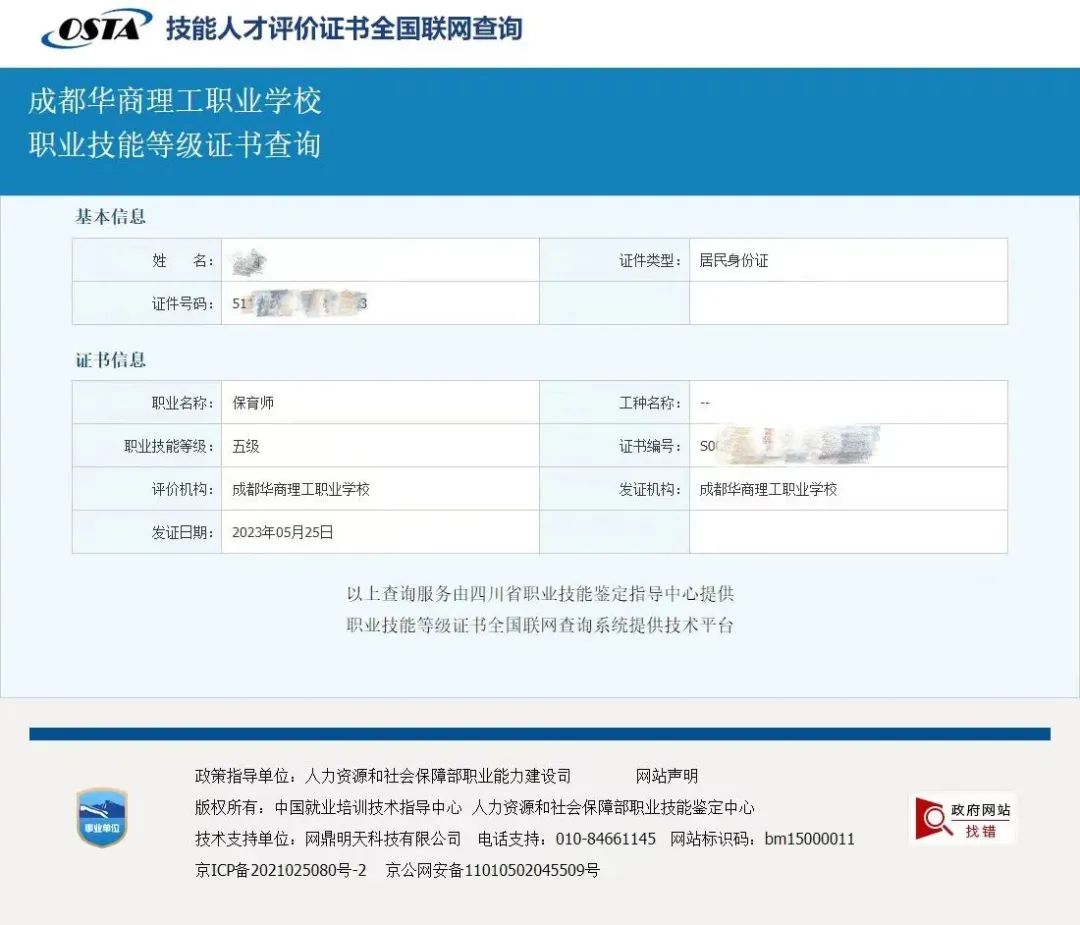Open the 京公网安备11010502045509号 link

(x=493, y=870)
